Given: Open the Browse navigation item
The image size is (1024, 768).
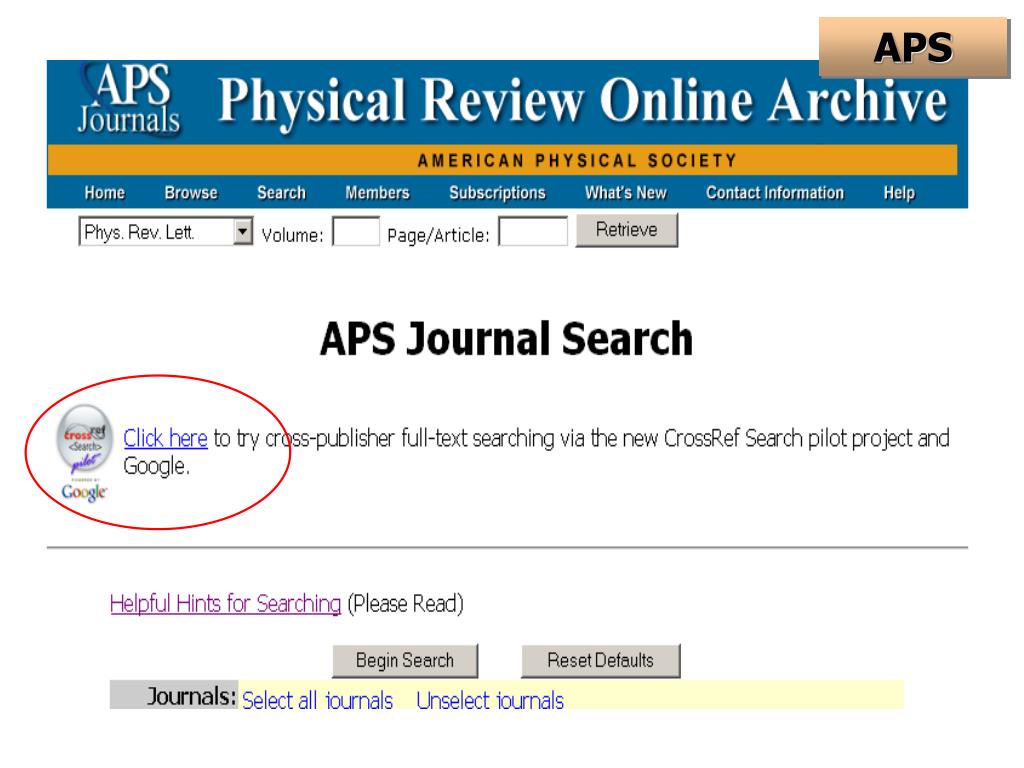Looking at the screenshot, I should (191, 193).
